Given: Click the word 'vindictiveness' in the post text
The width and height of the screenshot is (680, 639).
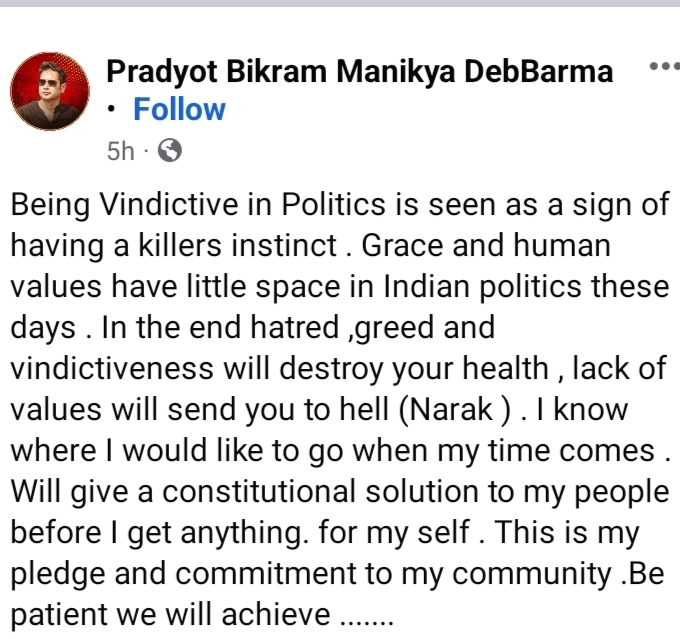Looking at the screenshot, I should coord(112,368).
